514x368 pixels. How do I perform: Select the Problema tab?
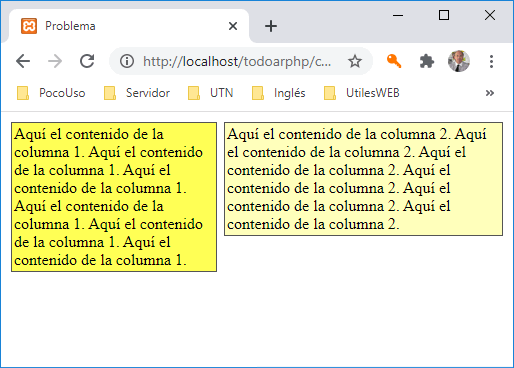[128, 26]
